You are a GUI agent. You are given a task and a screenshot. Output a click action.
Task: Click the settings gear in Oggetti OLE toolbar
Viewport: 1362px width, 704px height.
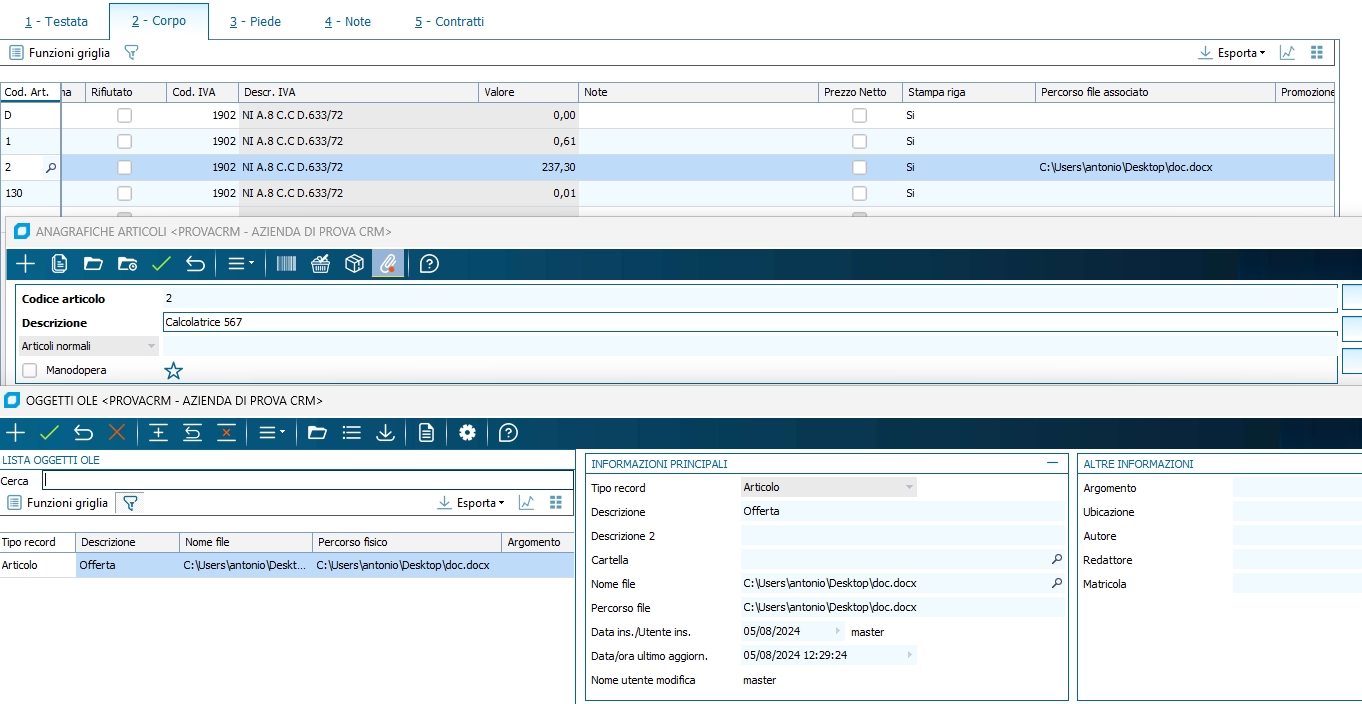point(467,433)
